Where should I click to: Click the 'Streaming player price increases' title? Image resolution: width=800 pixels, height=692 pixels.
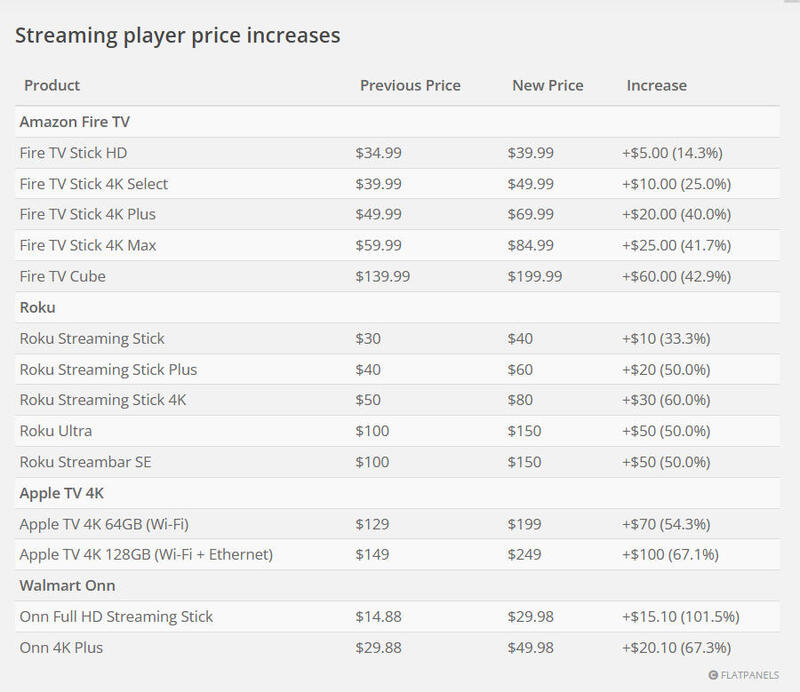[x=178, y=36]
